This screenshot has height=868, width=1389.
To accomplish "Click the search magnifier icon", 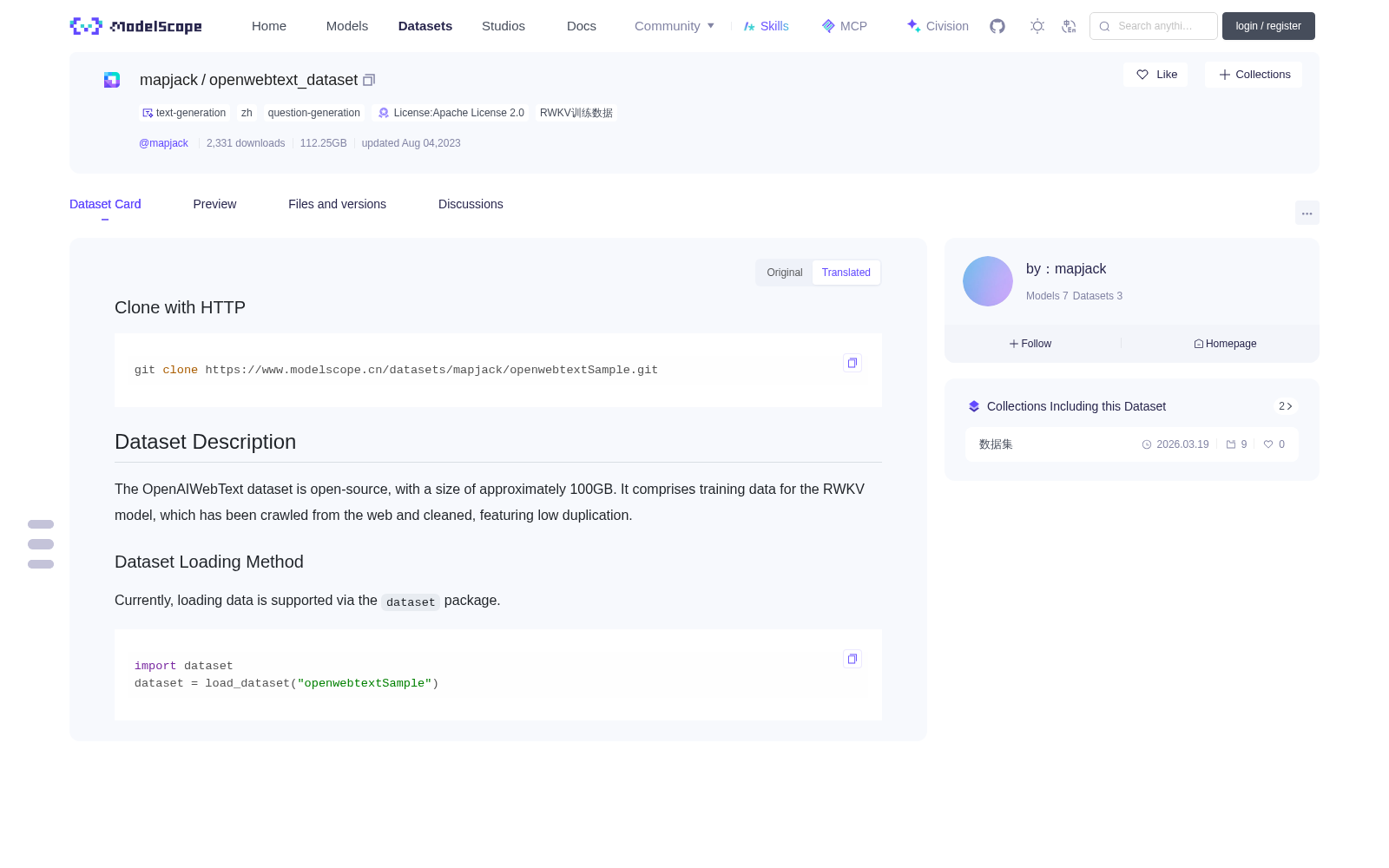I will [x=1105, y=26].
